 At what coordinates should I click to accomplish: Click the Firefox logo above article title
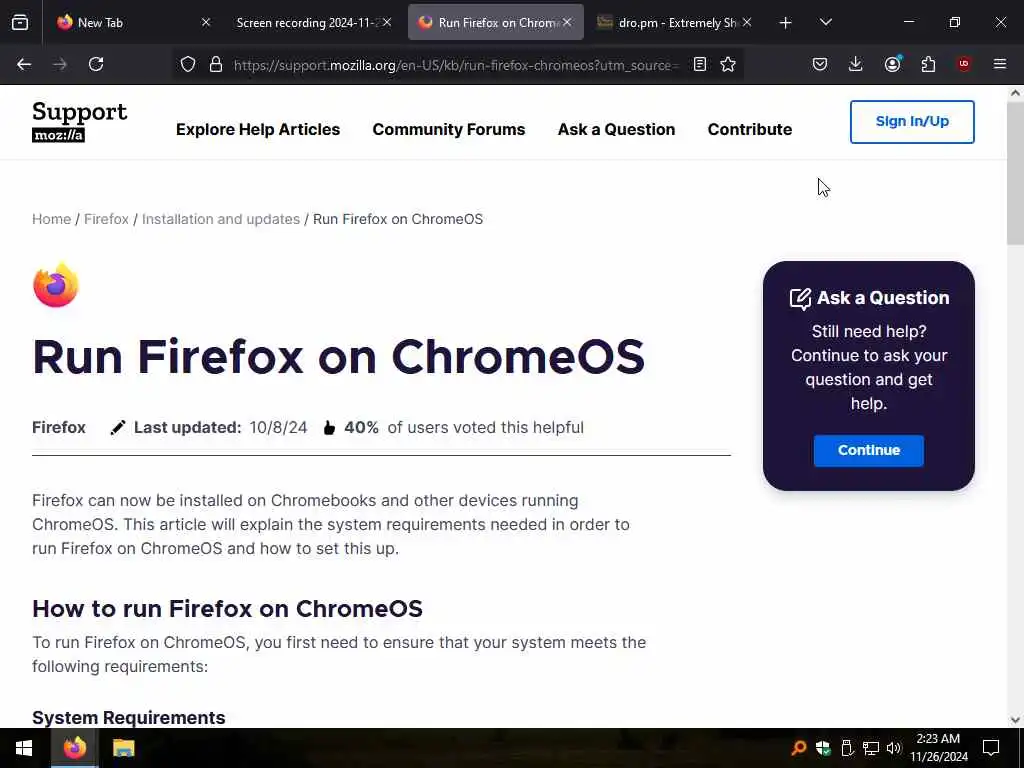56,285
